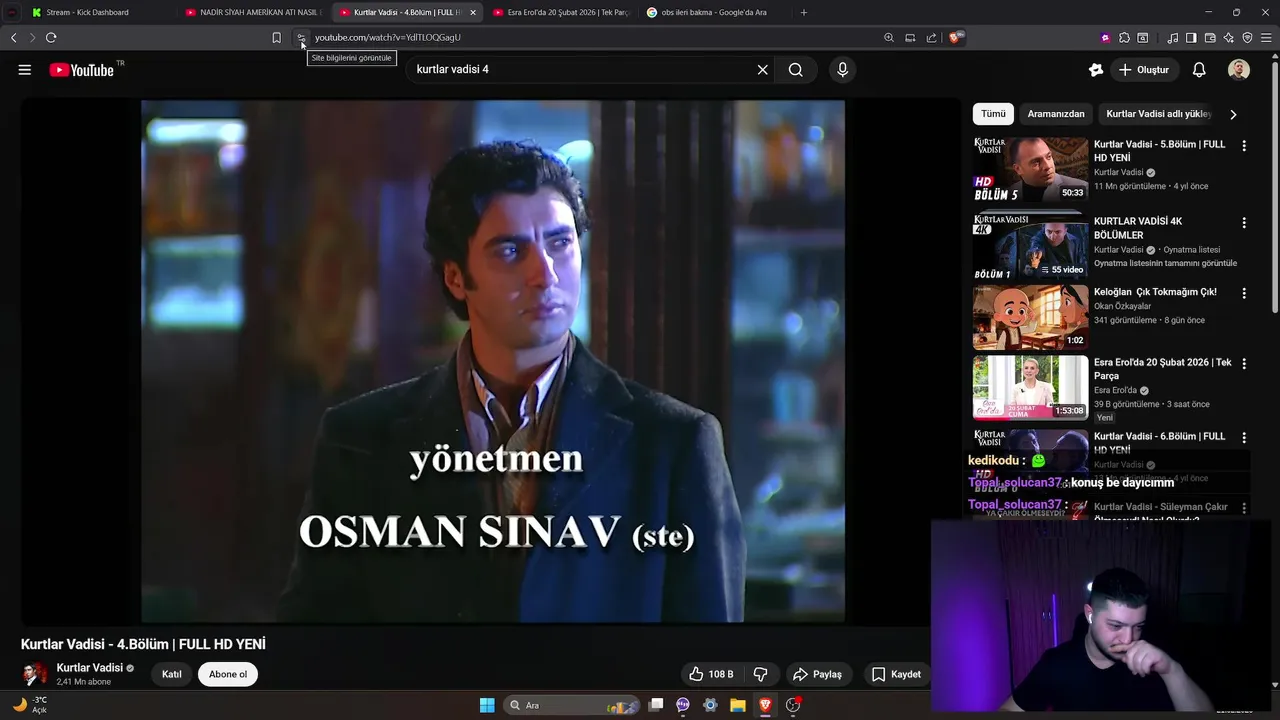The image size is (1280, 720).
Task: Open the YouTube hamburger guide menu
Action: point(25,70)
